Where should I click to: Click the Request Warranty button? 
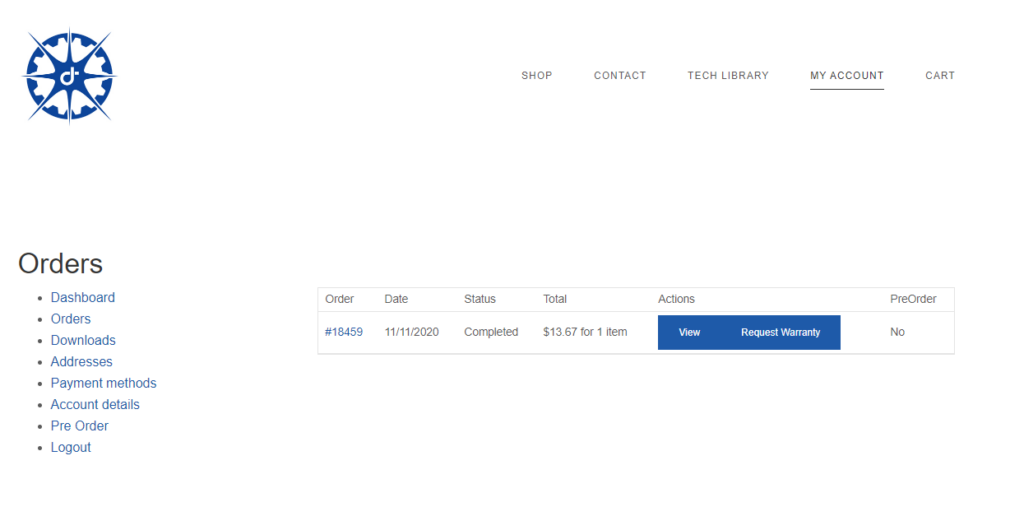[780, 333]
